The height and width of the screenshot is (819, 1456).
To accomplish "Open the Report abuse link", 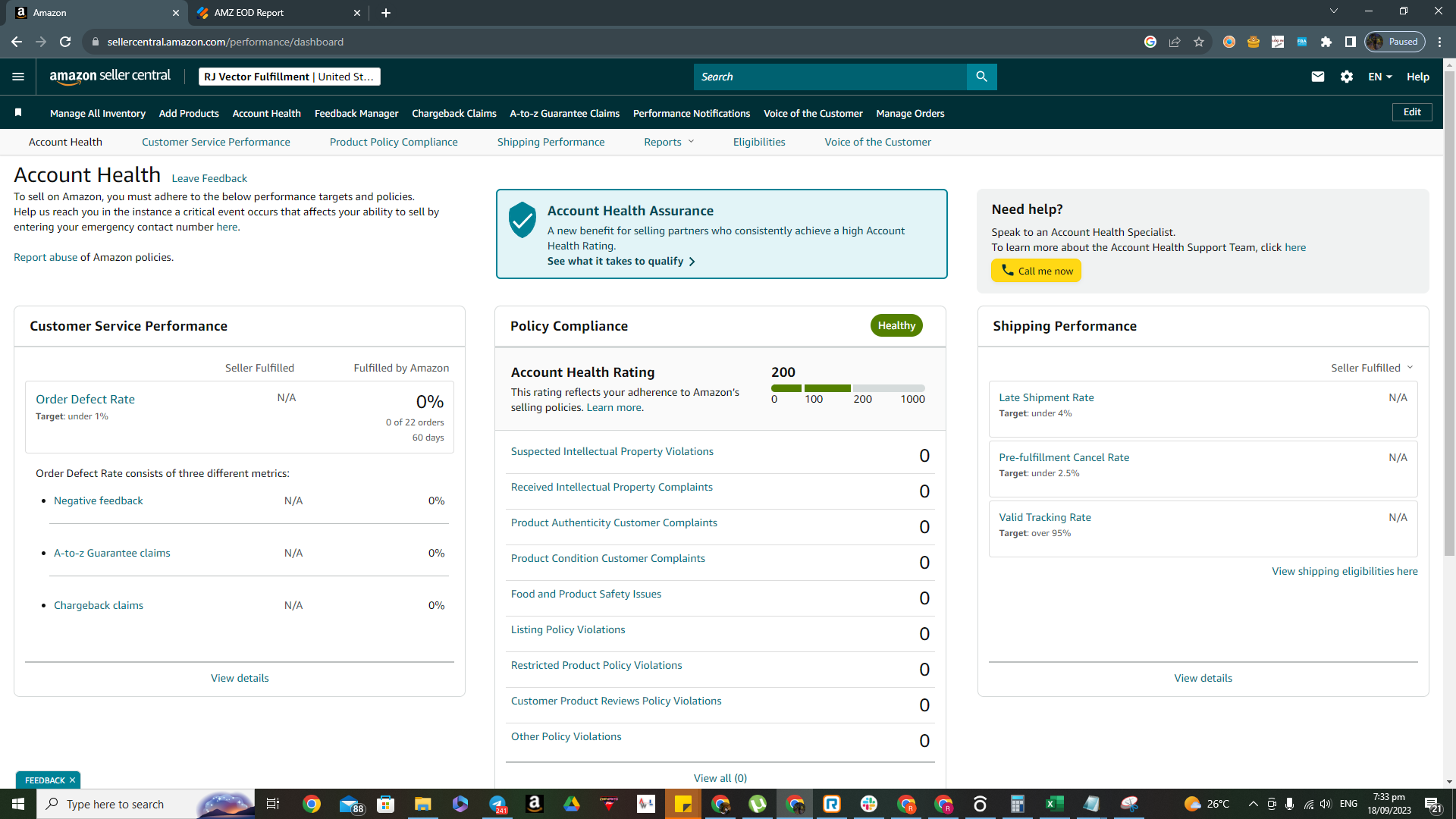I will [x=45, y=257].
